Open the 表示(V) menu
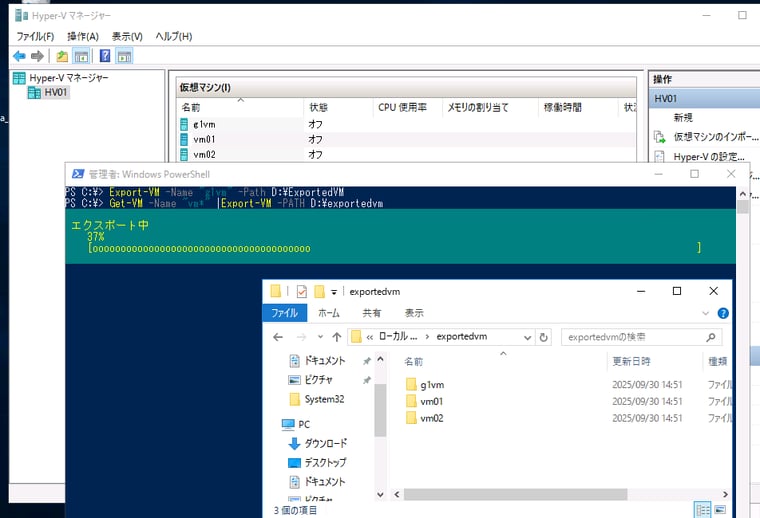This screenshot has height=518, width=760. coord(127,36)
